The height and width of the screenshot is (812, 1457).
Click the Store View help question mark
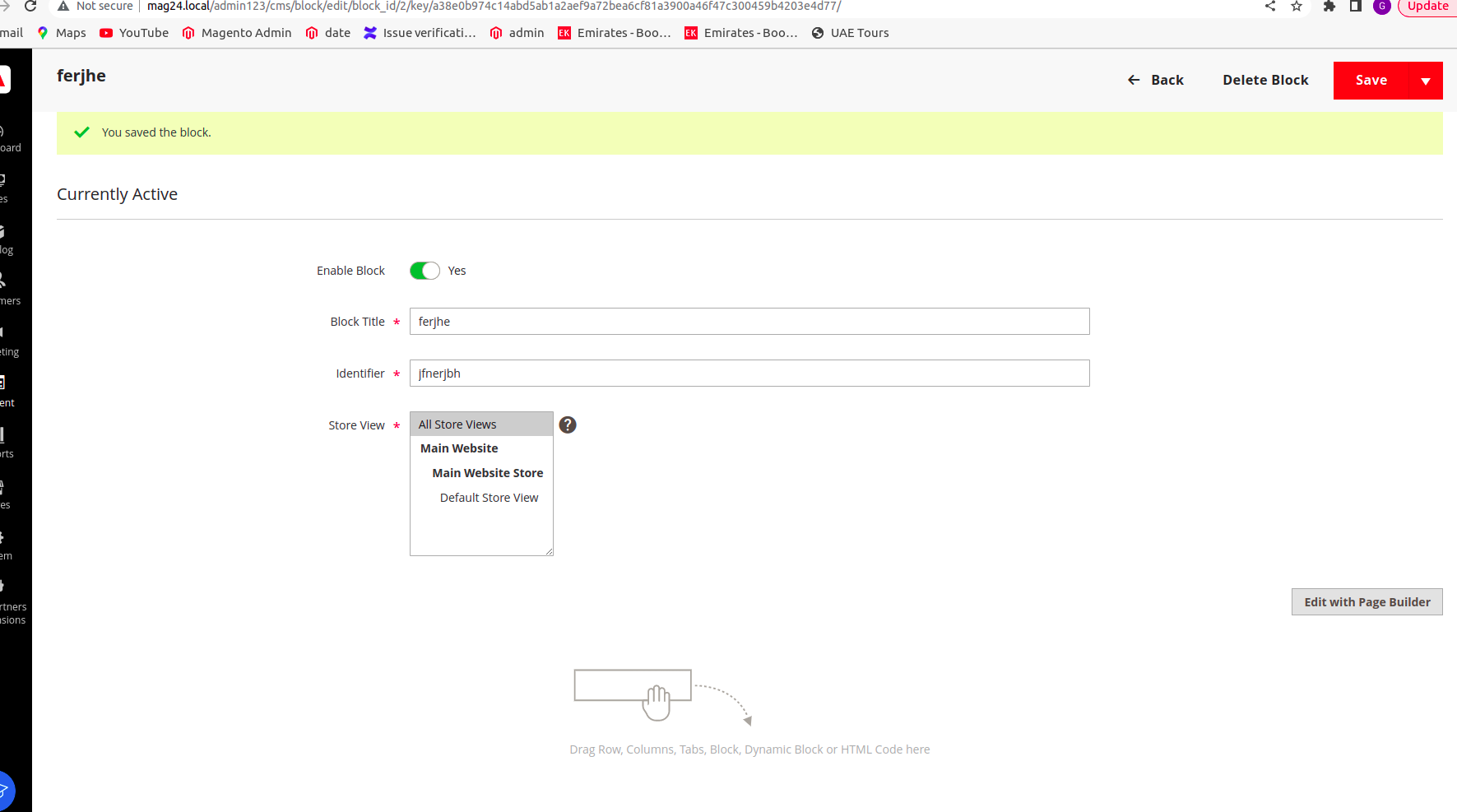coord(568,425)
